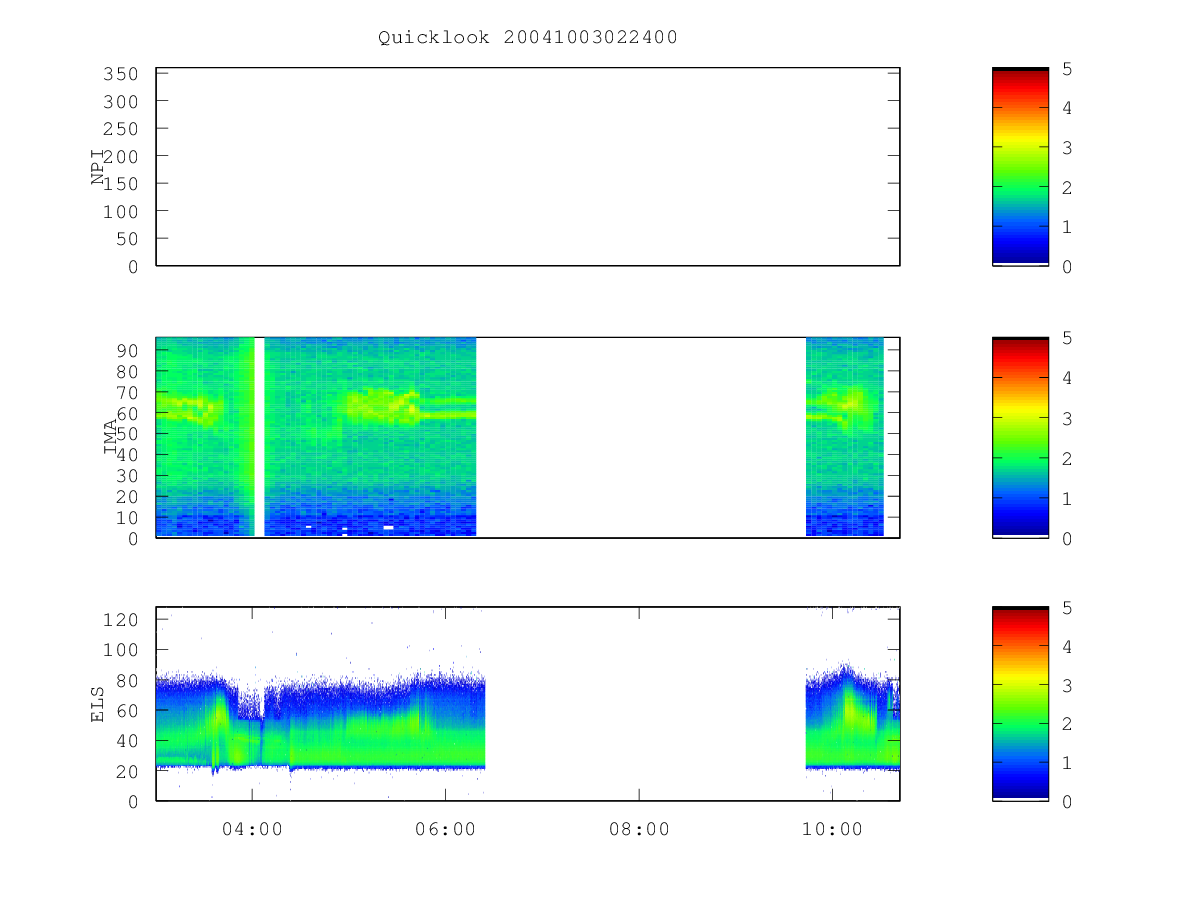Click the 04:00 time tick label
1200x900 pixels.
(252, 828)
